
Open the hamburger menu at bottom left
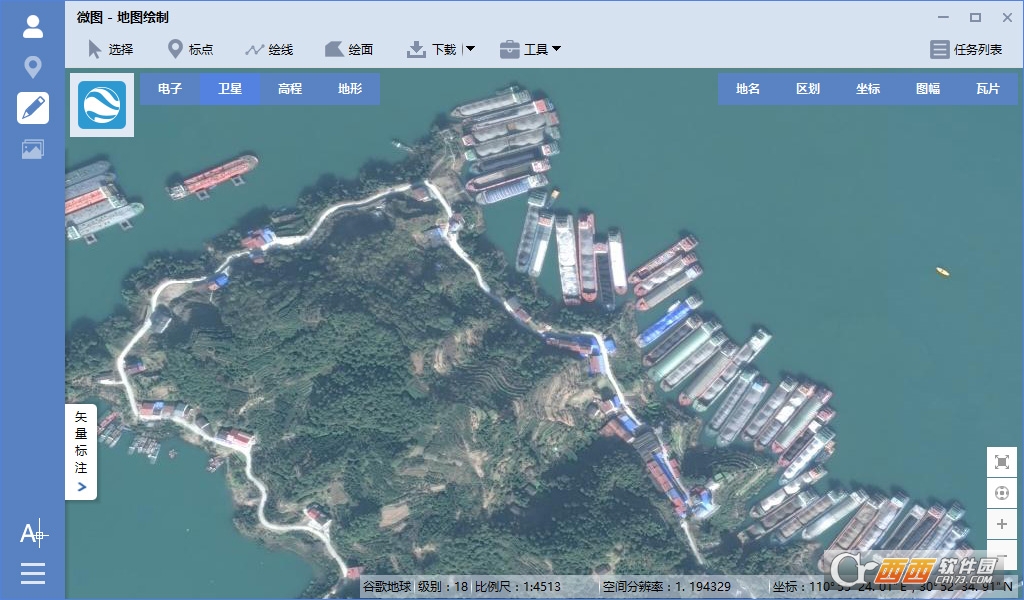point(33,573)
